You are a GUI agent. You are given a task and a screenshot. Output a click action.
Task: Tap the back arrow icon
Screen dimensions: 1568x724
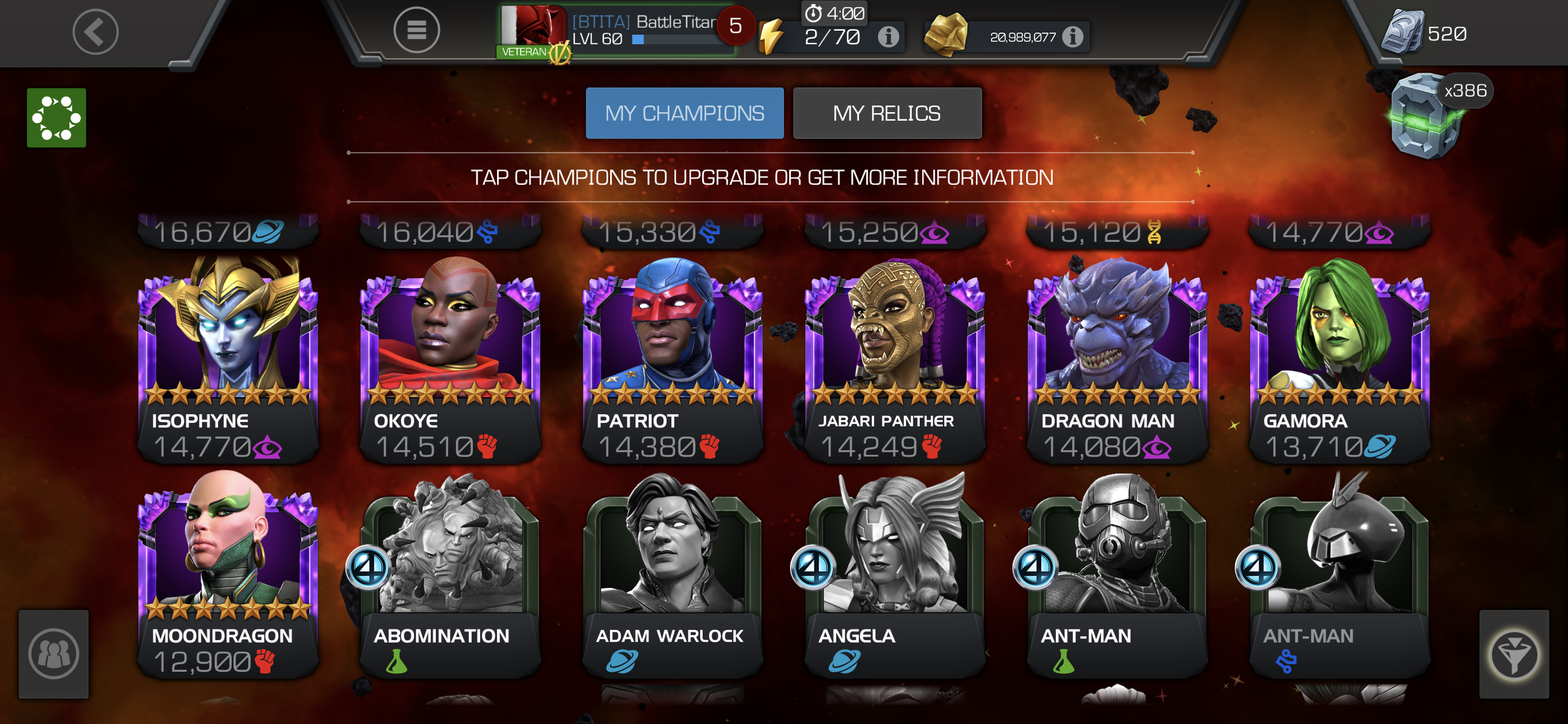click(95, 32)
